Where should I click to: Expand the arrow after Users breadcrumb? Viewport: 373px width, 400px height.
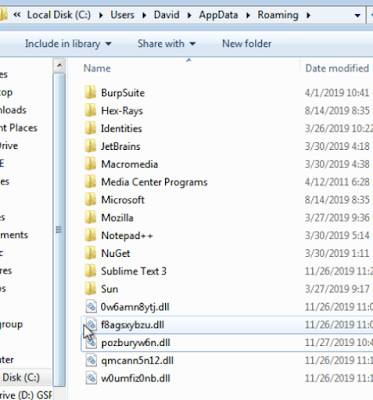(144, 15)
